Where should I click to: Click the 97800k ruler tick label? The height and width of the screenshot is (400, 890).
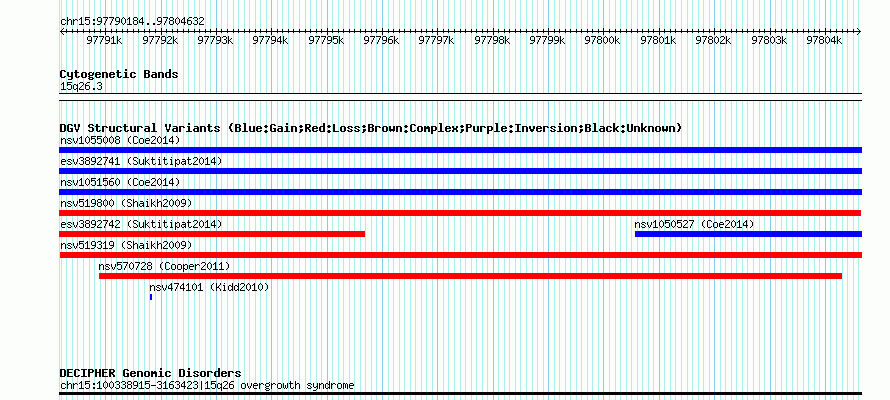602,40
